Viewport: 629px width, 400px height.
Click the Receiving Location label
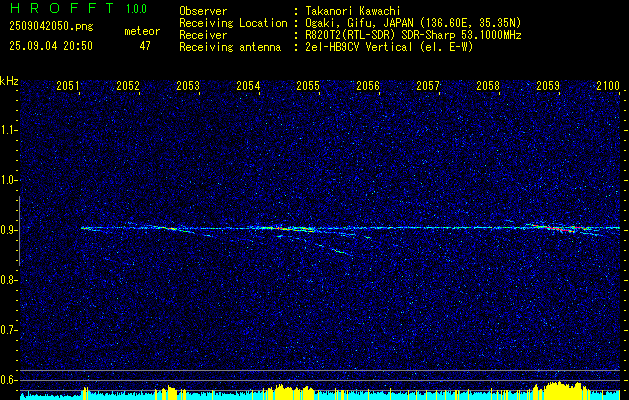pyautogui.click(x=233, y=23)
